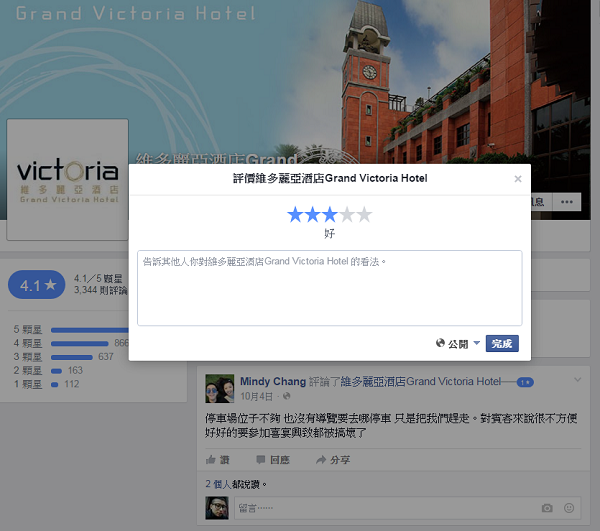Select the third star rating
The image size is (600, 531).
coord(329,214)
